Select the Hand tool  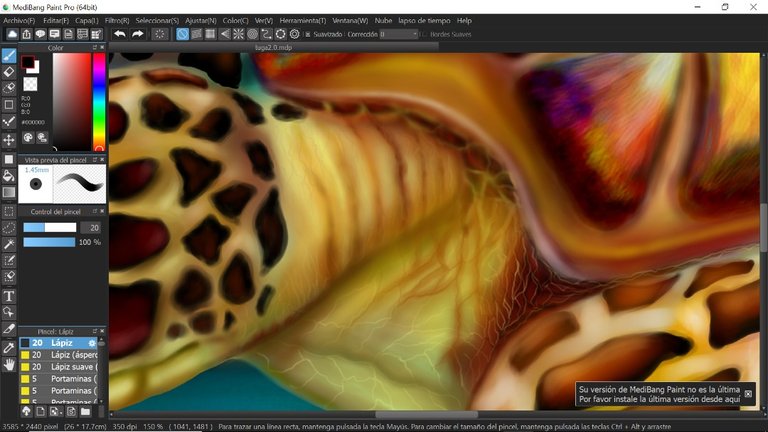9,364
